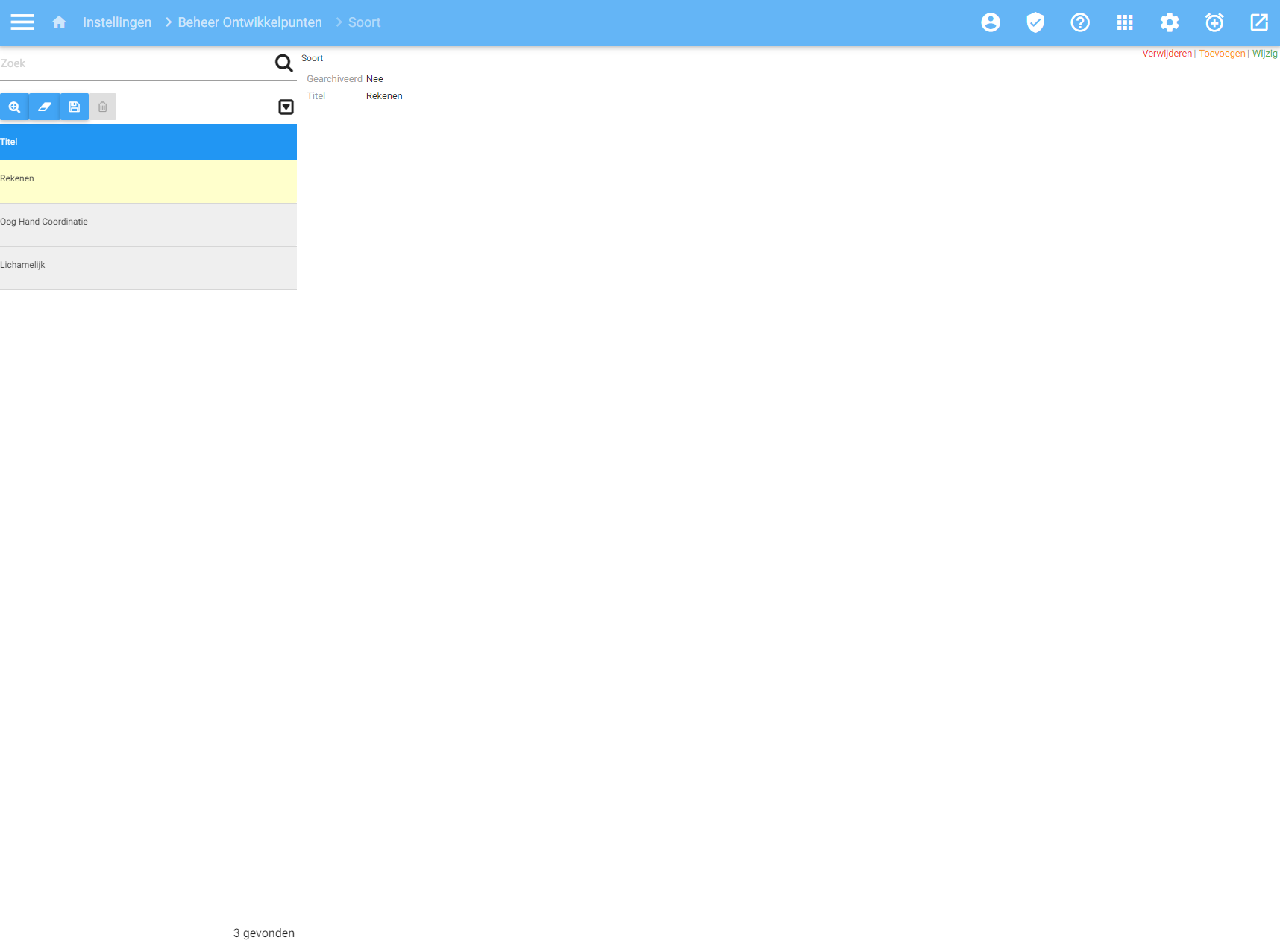Viewport: 1280px width, 952px height.
Task: Expand the dropdown arrow above the list
Action: click(x=286, y=107)
